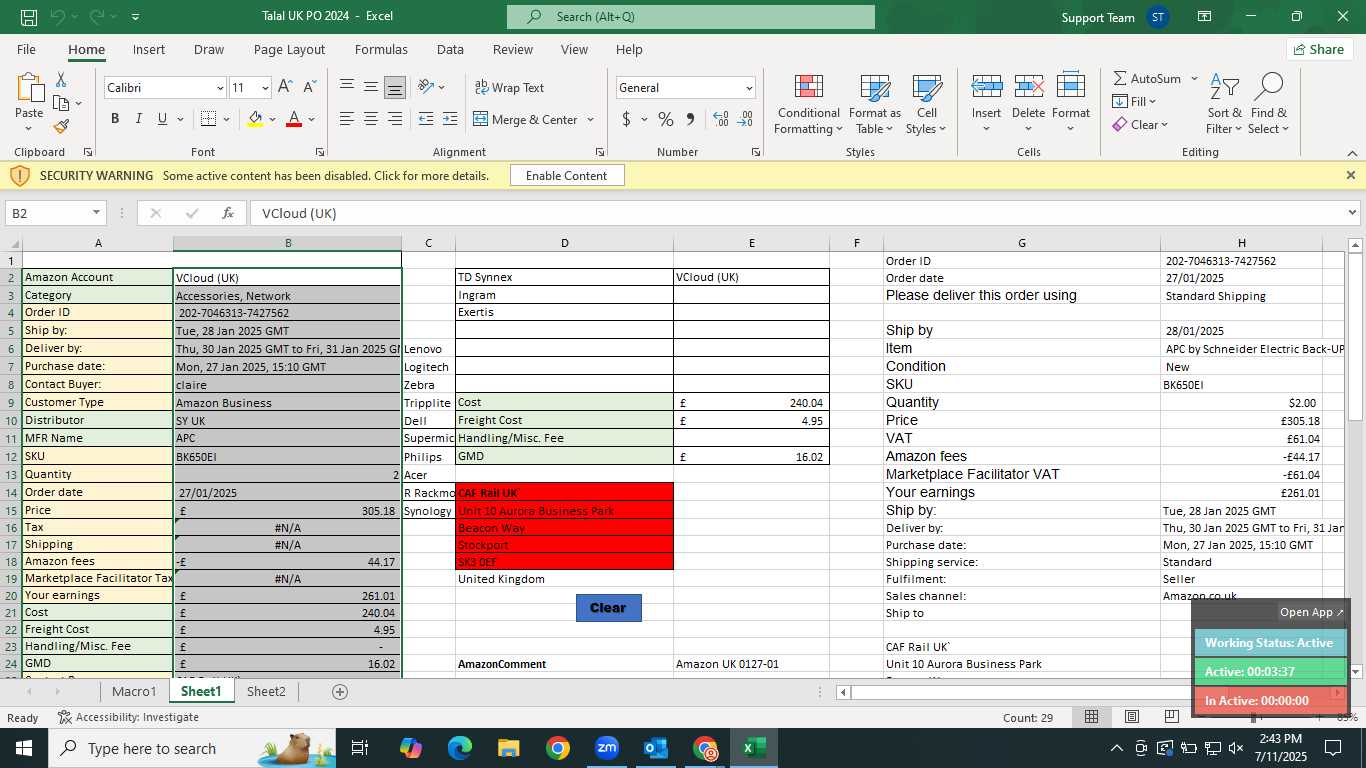Switch to the Page Layout ribbon tab
1366x768 pixels.
pos(289,49)
